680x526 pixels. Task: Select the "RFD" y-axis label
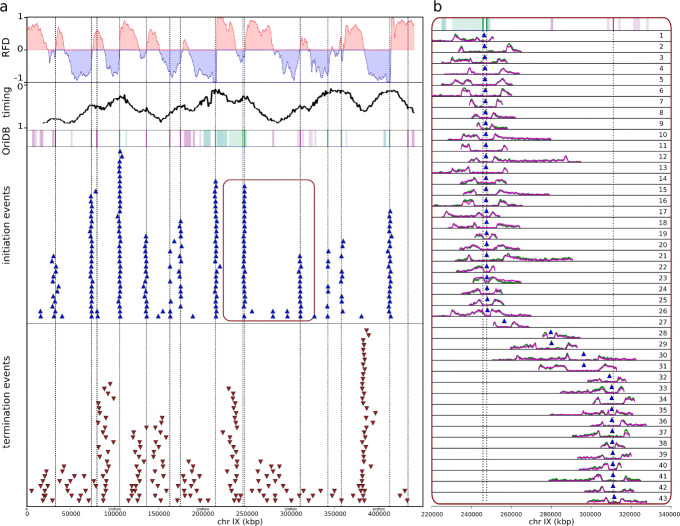point(7,49)
